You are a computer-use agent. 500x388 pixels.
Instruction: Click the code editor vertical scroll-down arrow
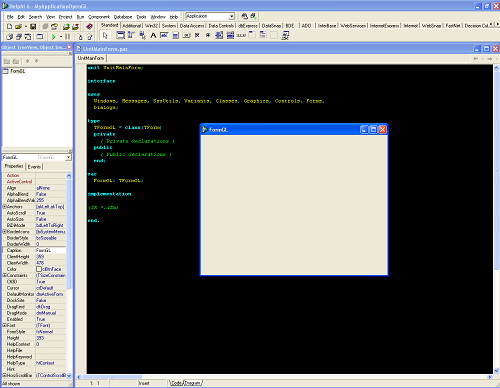click(497, 370)
